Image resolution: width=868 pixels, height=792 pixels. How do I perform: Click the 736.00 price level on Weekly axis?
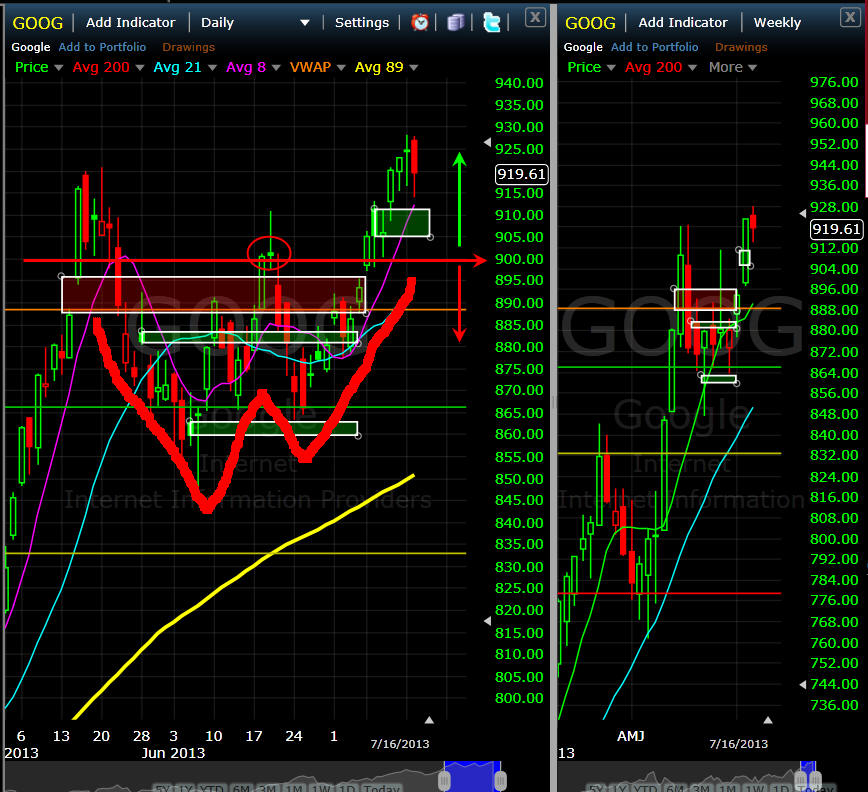tap(834, 705)
